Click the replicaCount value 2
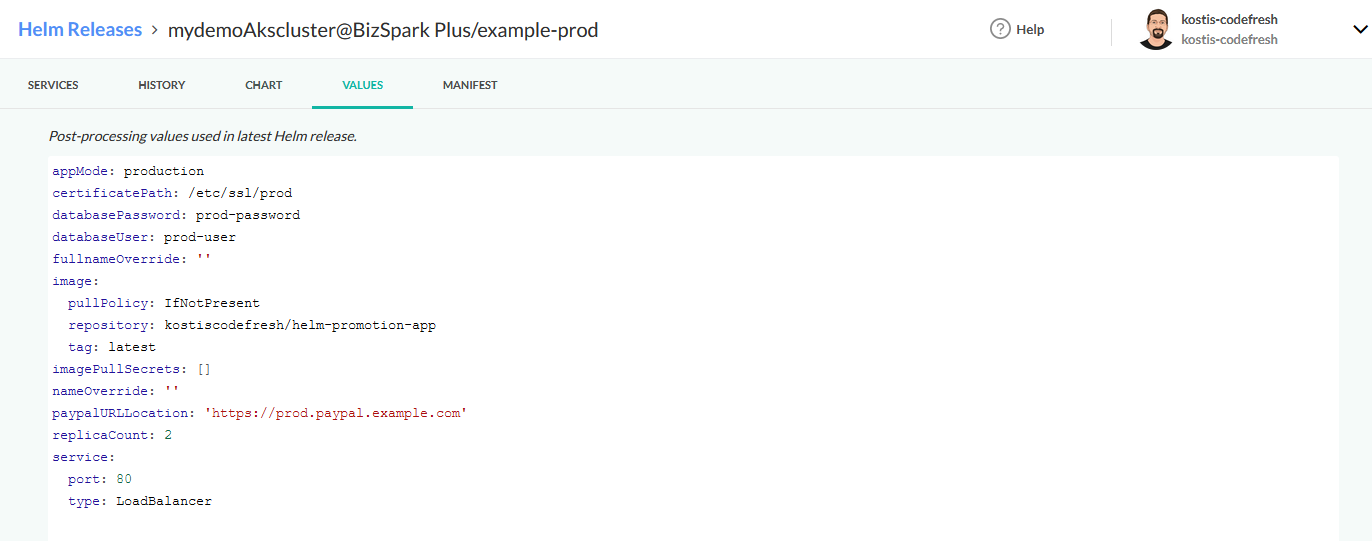Screen dimensions: 1372x541 [168, 435]
